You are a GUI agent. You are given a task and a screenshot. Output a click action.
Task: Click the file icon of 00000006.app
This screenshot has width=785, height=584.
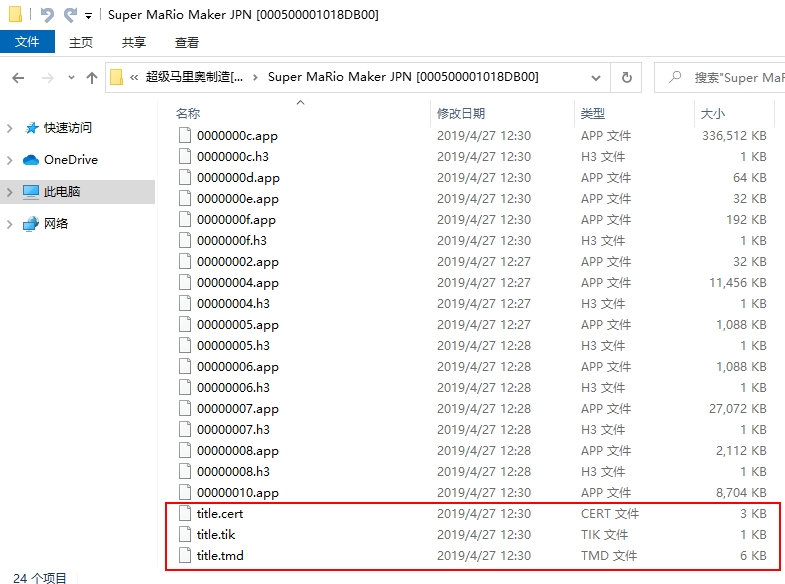(x=185, y=366)
